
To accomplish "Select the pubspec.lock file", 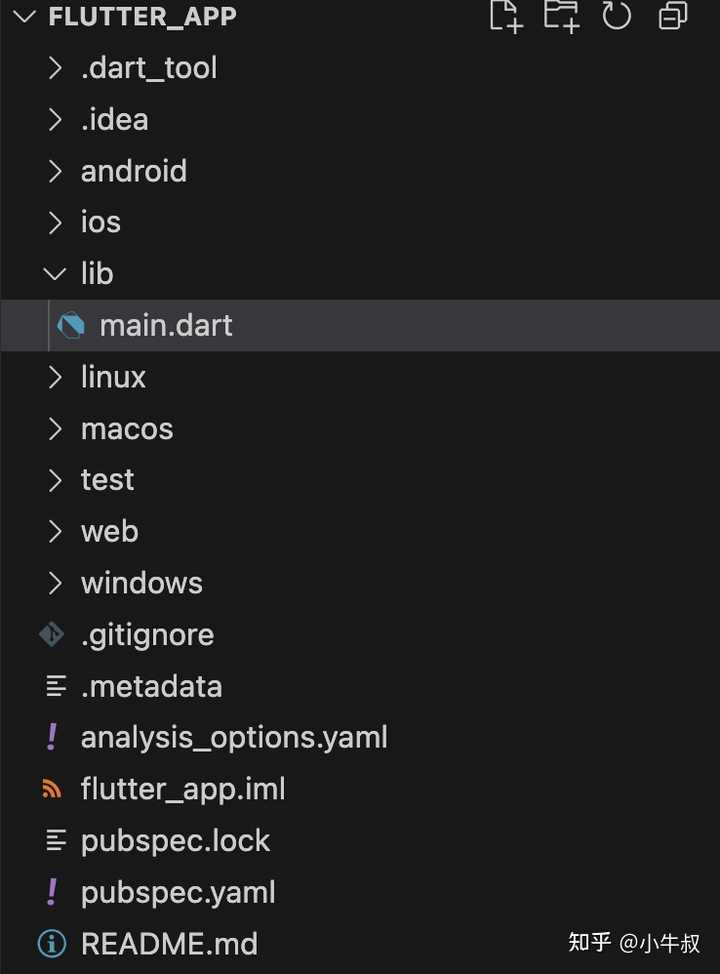I will point(176,841).
